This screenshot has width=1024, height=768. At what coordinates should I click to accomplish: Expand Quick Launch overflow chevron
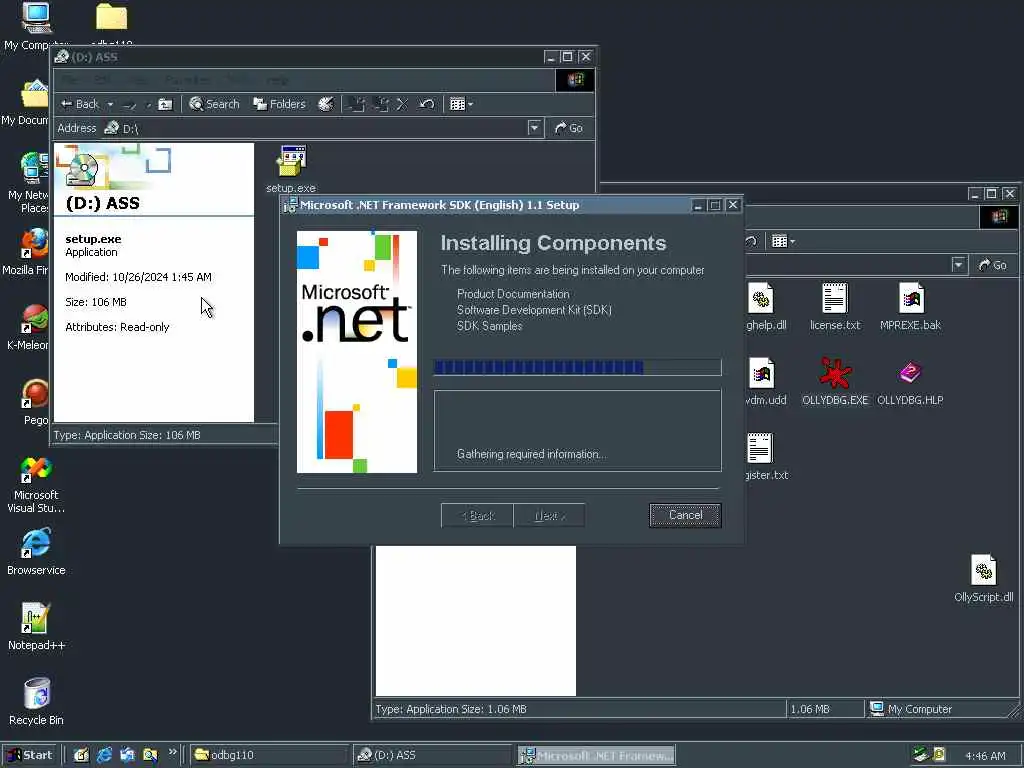coord(172,752)
